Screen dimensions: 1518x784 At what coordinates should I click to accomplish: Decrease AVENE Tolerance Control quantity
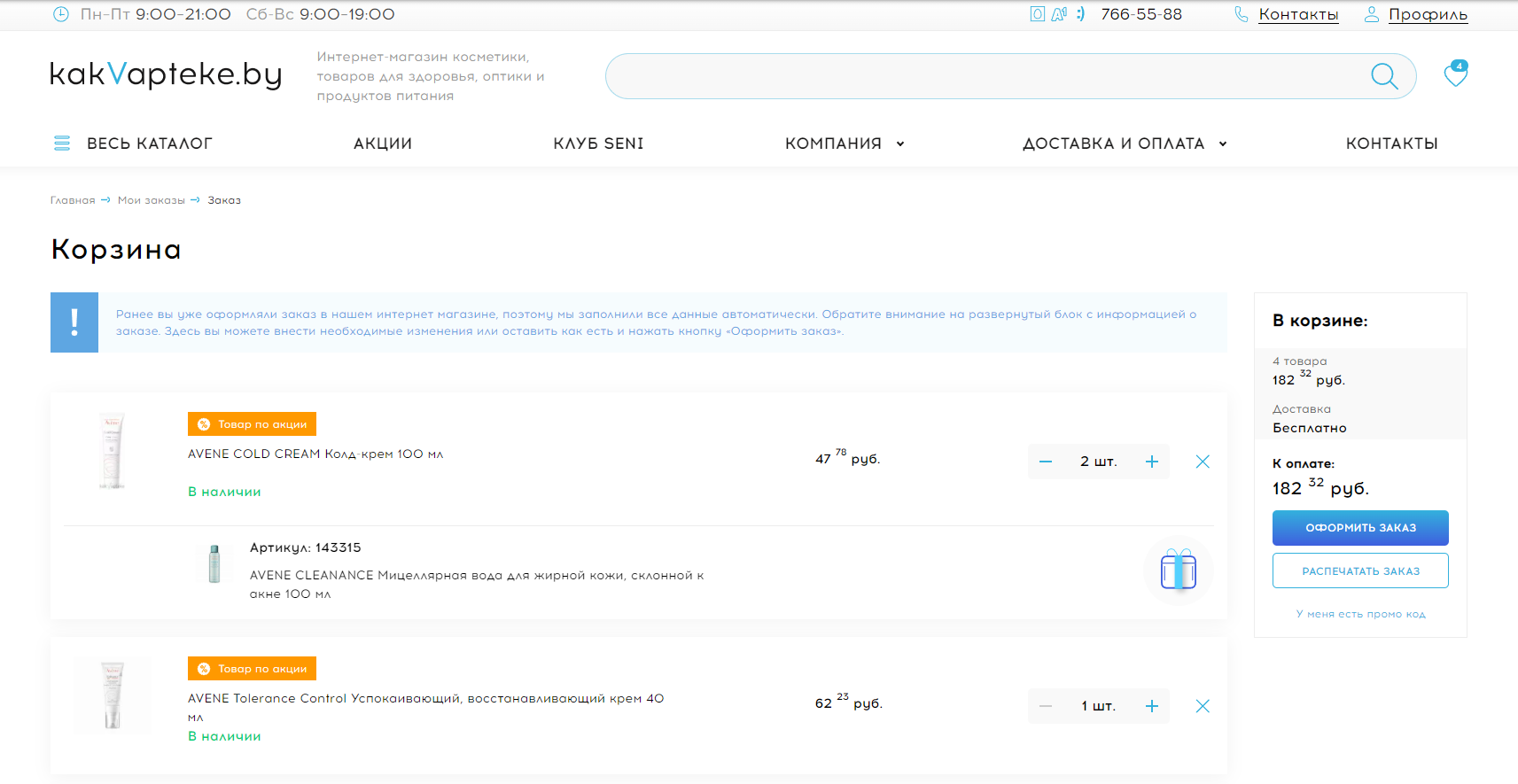1046,706
